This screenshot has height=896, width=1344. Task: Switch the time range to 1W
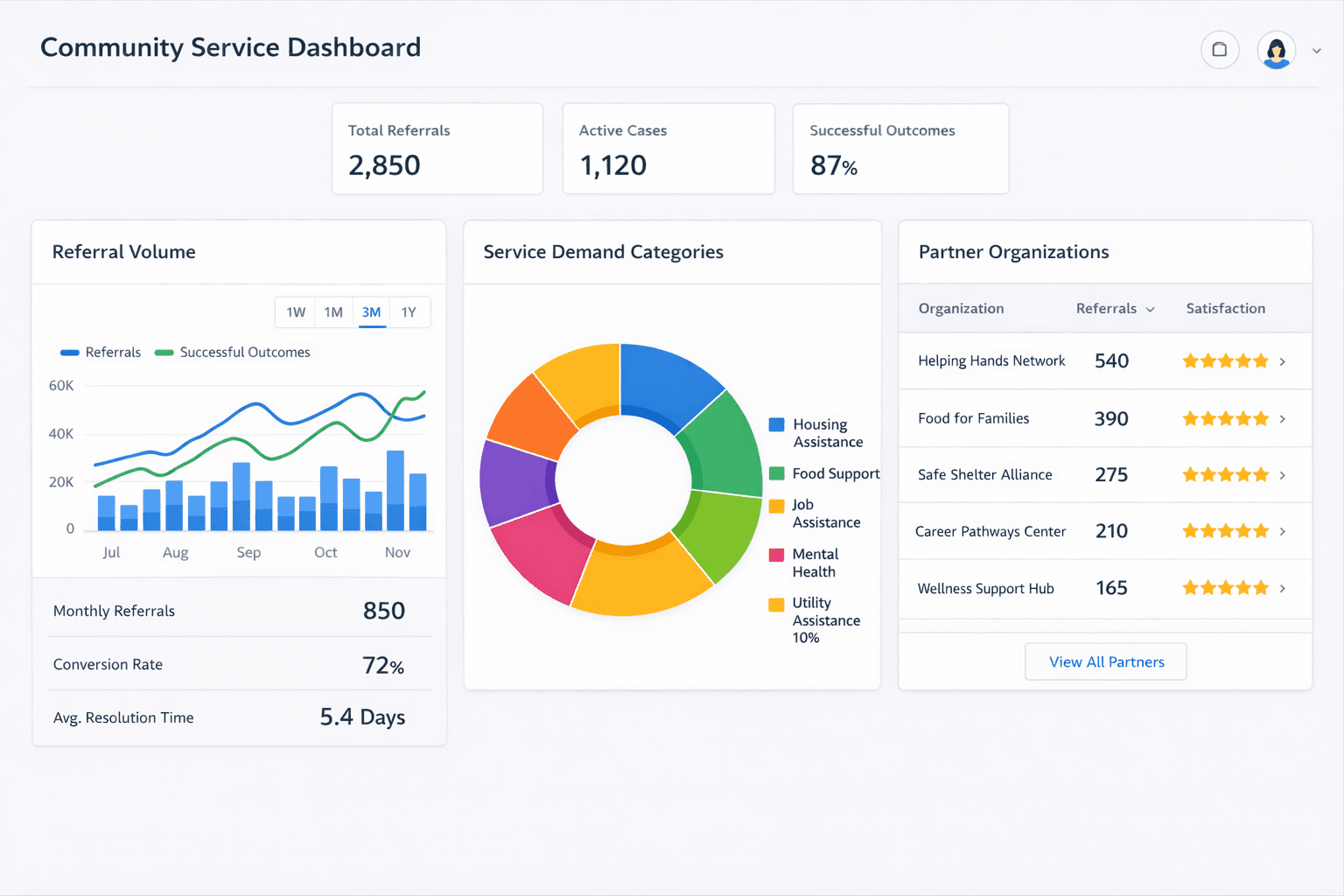[295, 311]
